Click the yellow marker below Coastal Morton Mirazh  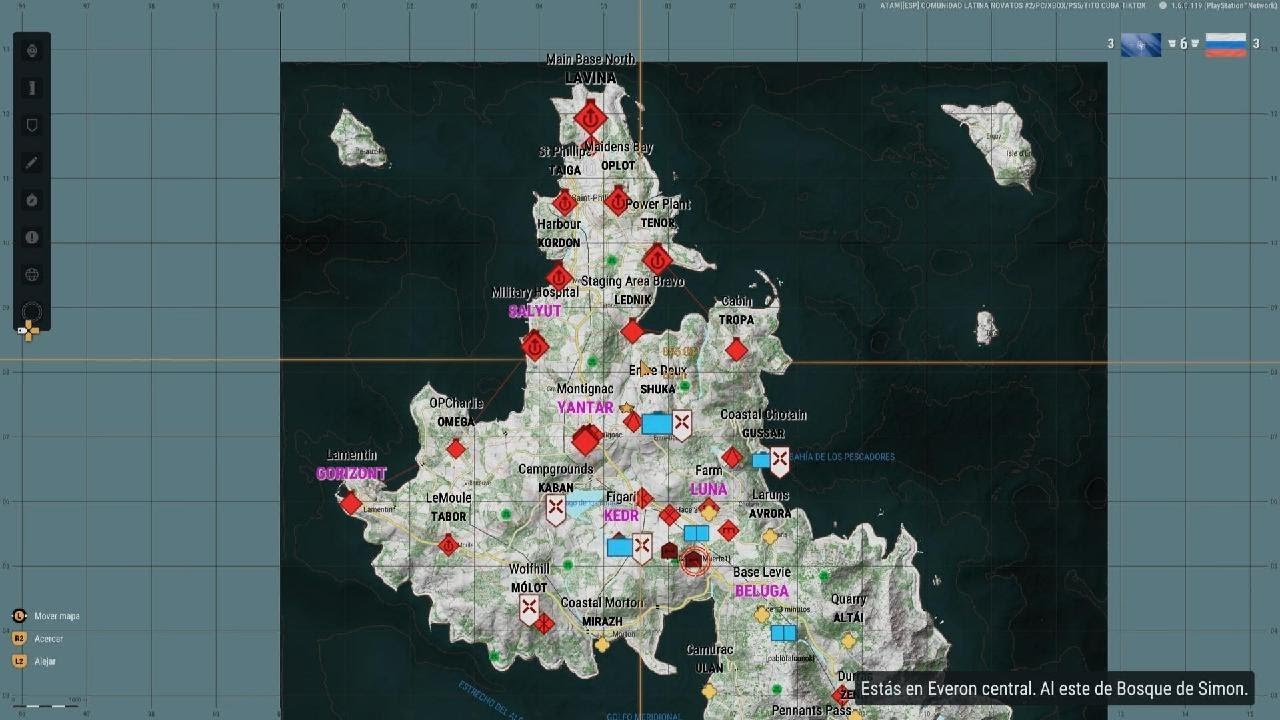pos(602,645)
